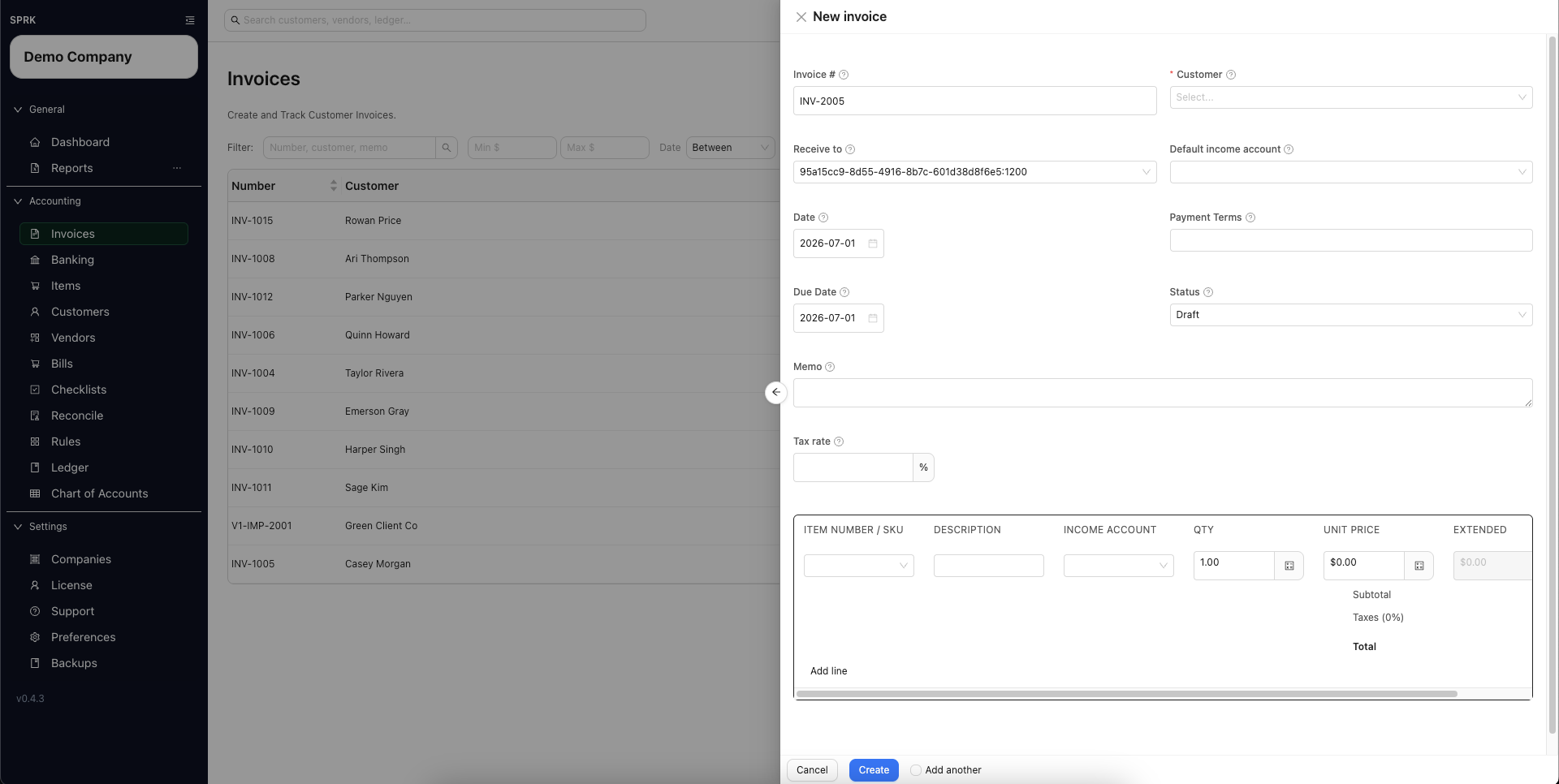Click the line Description input field
Screen dimensions: 1559x784
(x=988, y=566)
